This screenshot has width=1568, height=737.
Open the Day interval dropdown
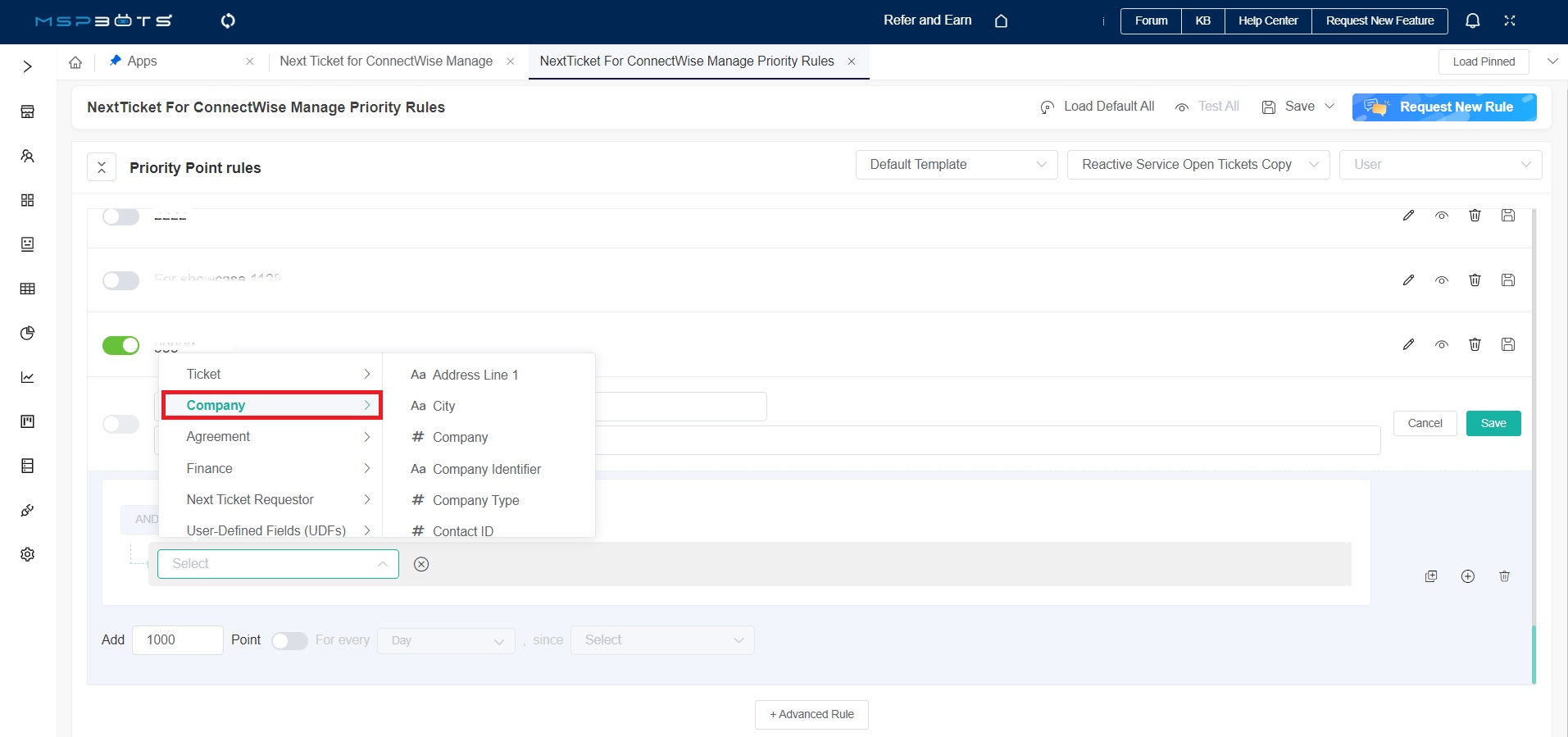tap(446, 640)
